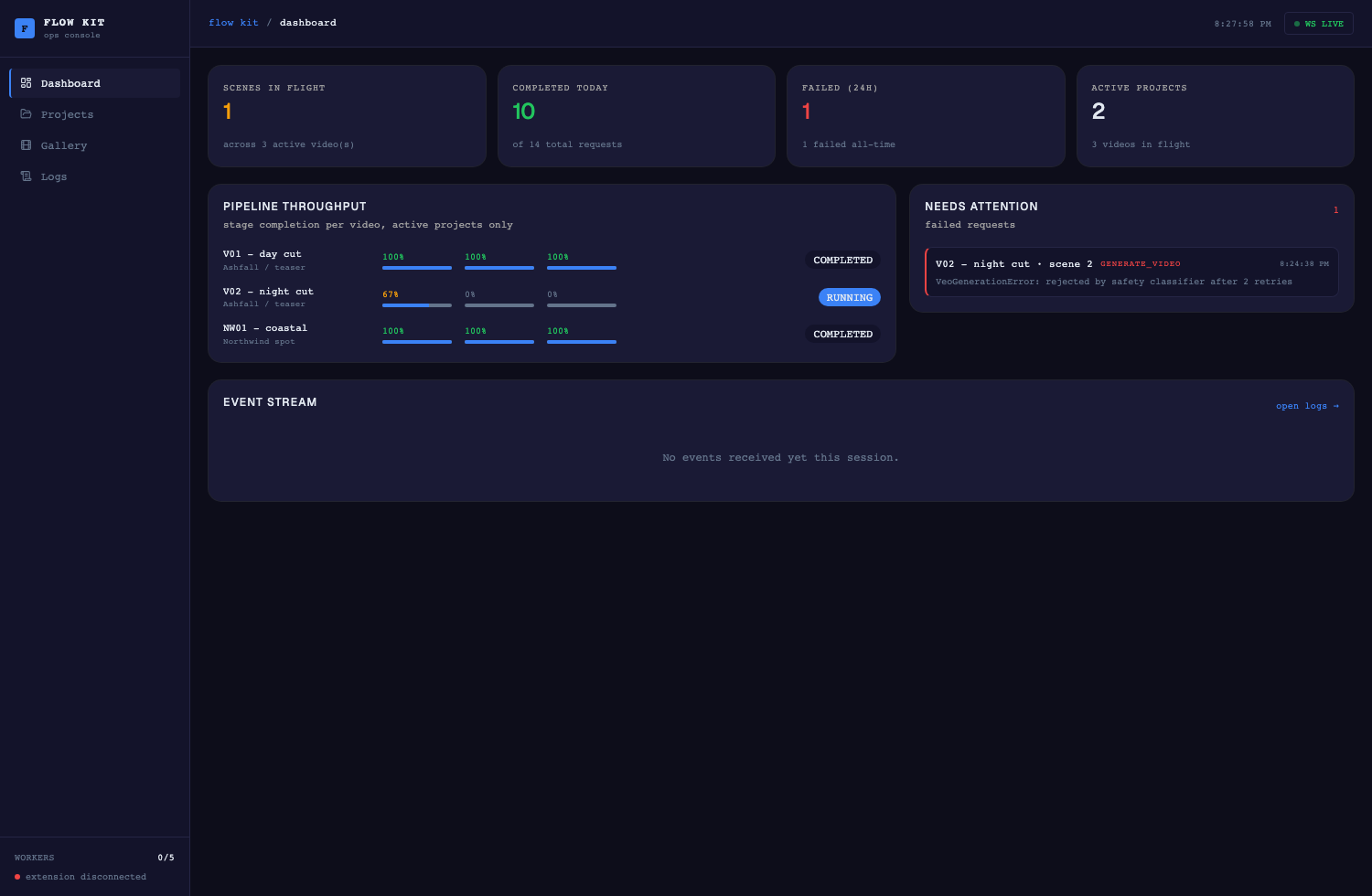Click the Gallery film icon
This screenshot has height=896, width=1372.
[x=26, y=145]
